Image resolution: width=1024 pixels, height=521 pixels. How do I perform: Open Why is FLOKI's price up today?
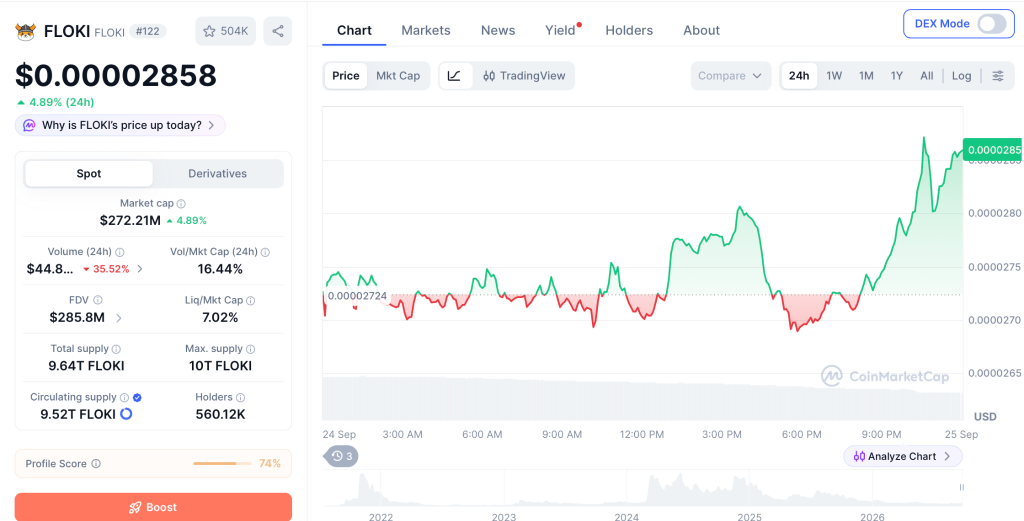(120, 125)
